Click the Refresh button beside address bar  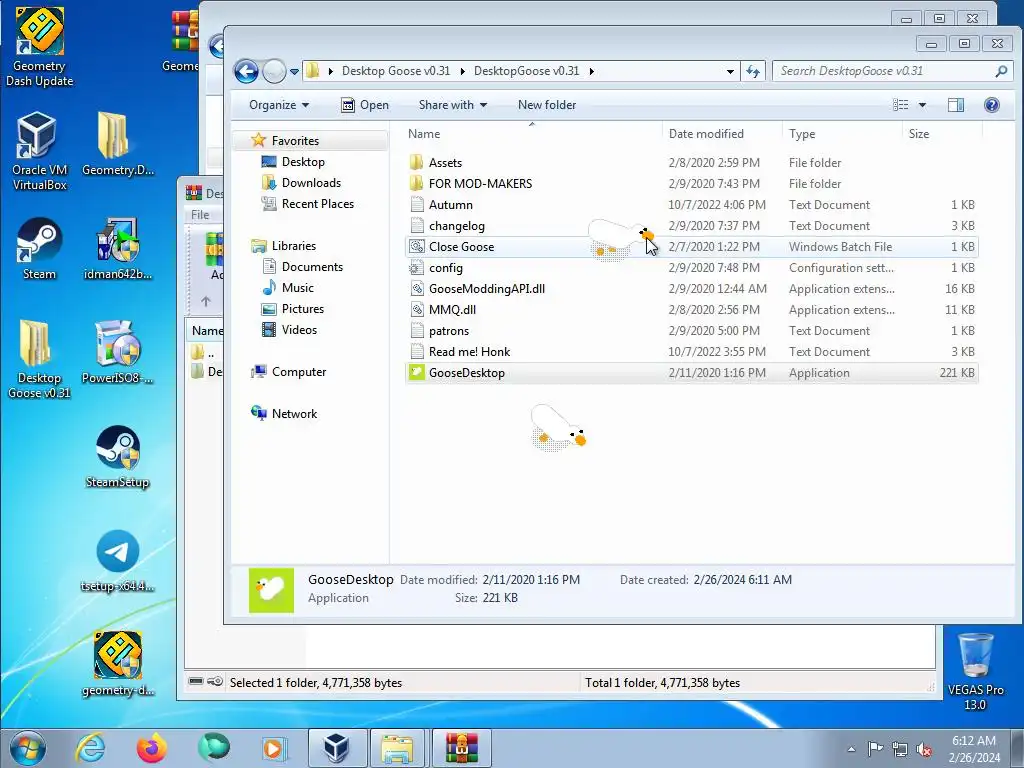coord(753,71)
